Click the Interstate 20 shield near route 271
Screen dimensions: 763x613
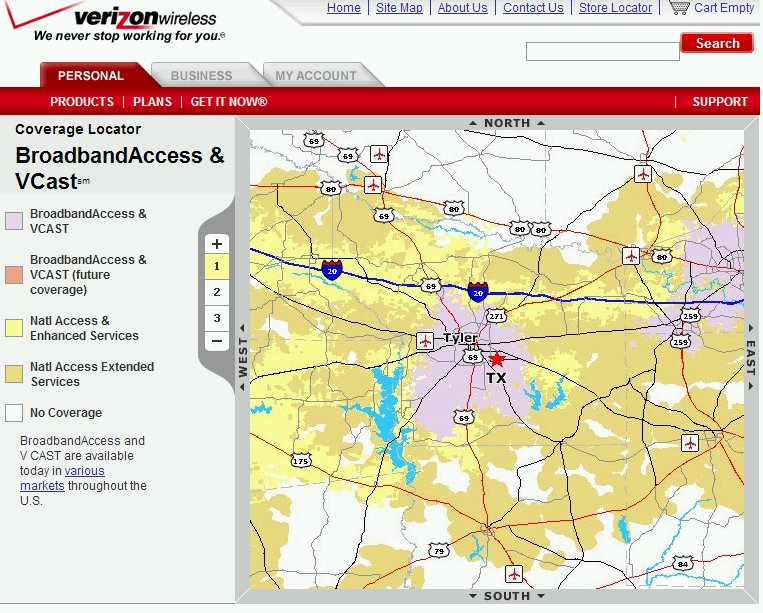point(477,291)
